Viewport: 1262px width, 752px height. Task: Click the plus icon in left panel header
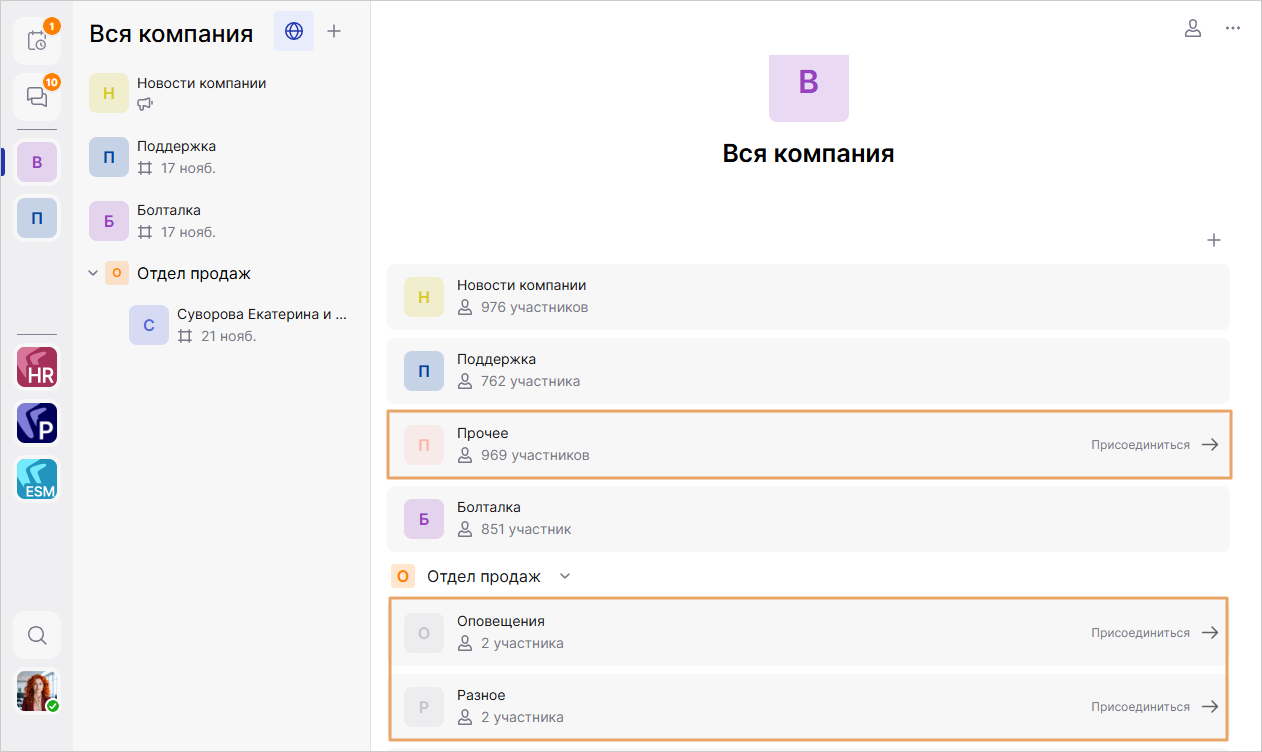click(335, 32)
